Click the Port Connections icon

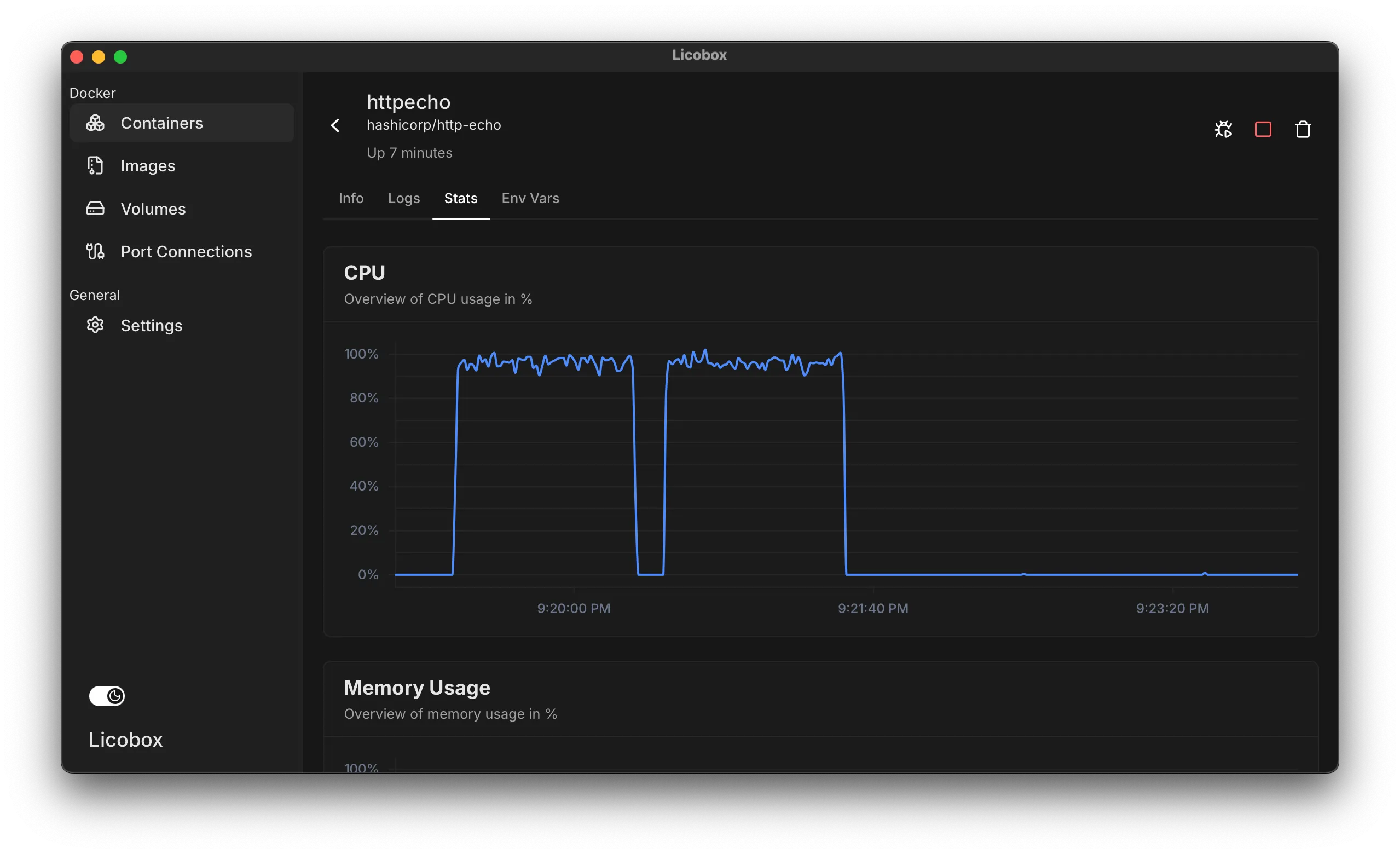pos(95,251)
